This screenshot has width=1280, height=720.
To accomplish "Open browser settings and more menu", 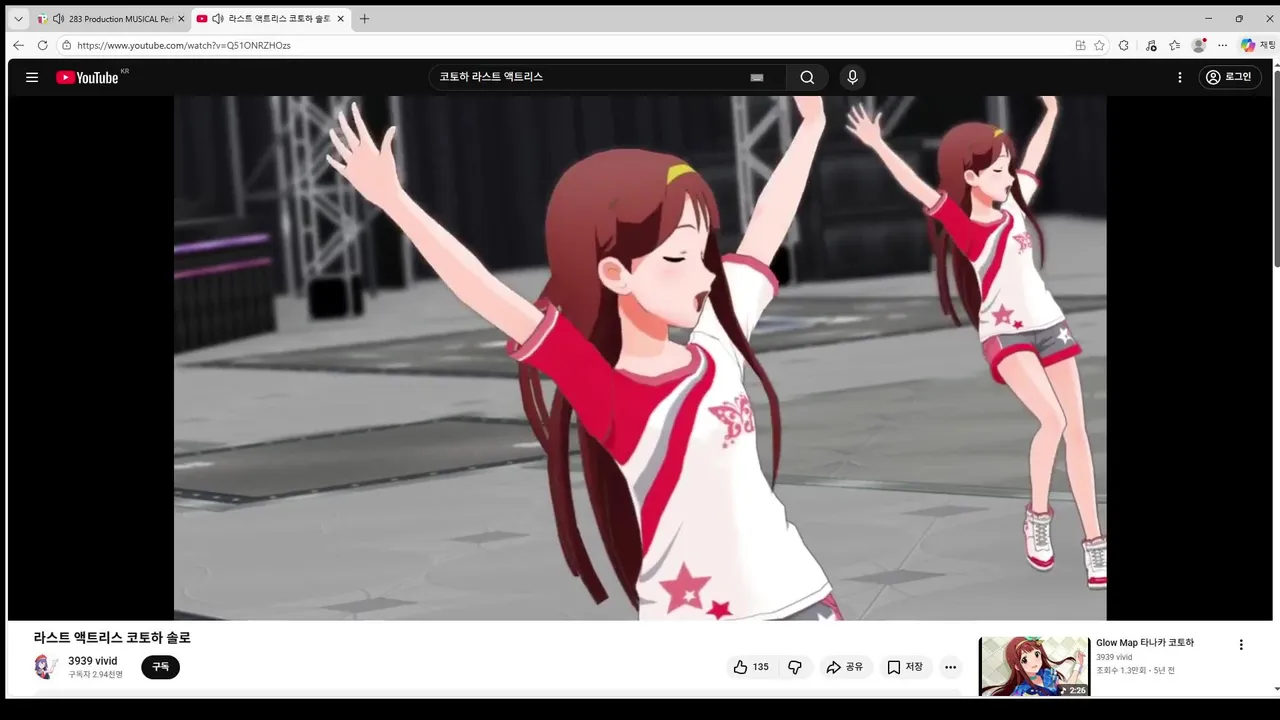I will 1222,45.
